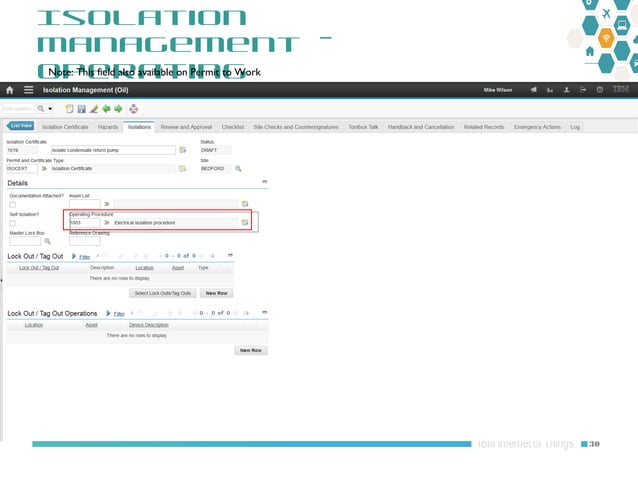Screen dimensions: 638x479
Task: Open long description for Operating Procedure
Action: point(245,223)
